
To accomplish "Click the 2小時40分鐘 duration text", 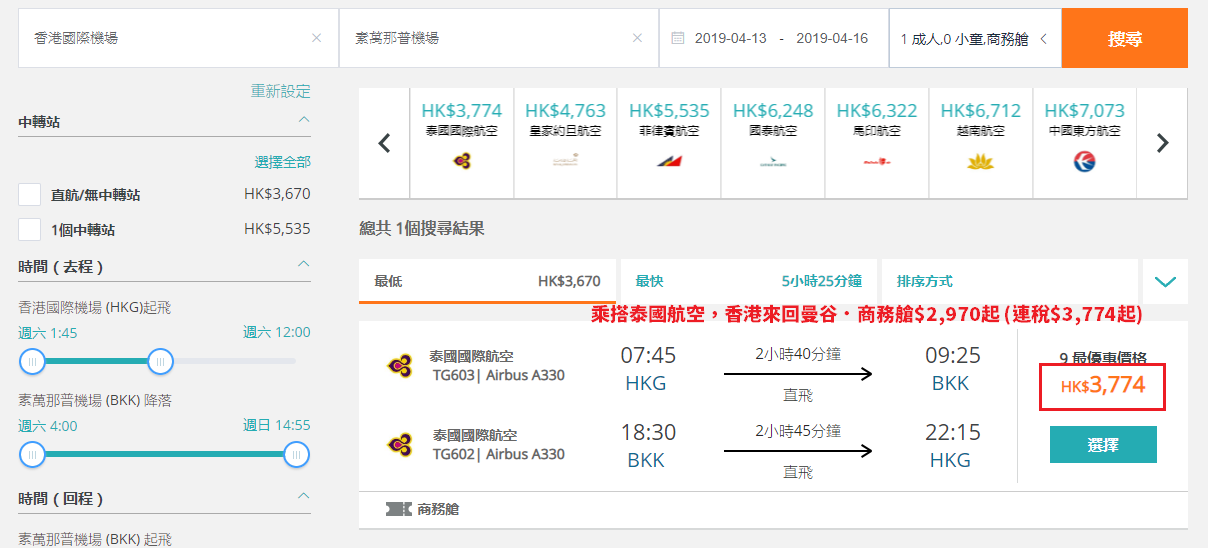I will pyautogui.click(x=798, y=354).
